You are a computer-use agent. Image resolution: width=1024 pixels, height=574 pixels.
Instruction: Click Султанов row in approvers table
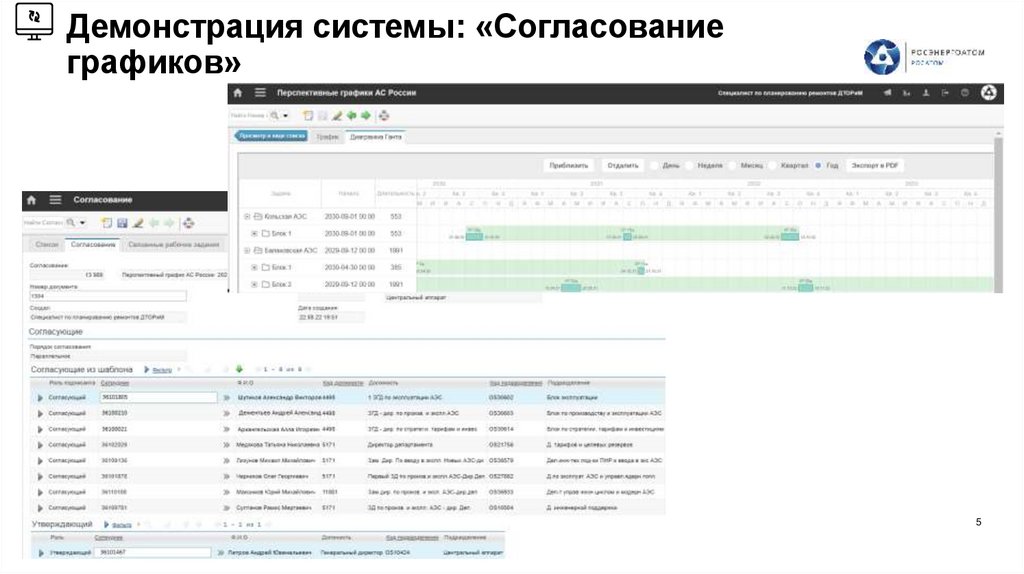coord(348,507)
